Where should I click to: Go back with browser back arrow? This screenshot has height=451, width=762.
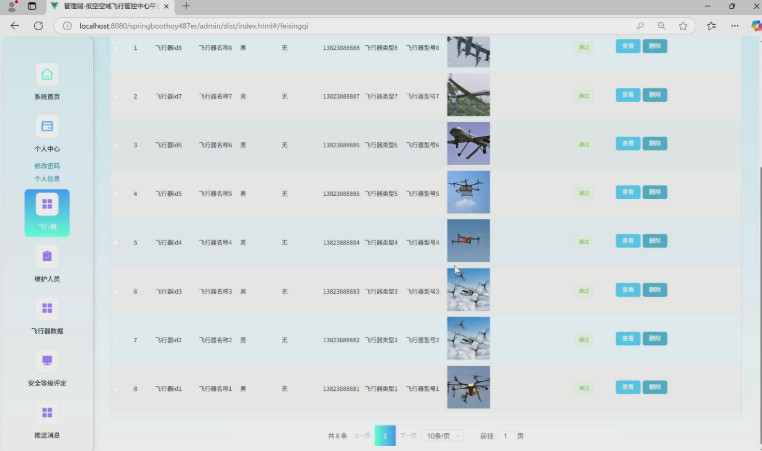click(x=15, y=26)
